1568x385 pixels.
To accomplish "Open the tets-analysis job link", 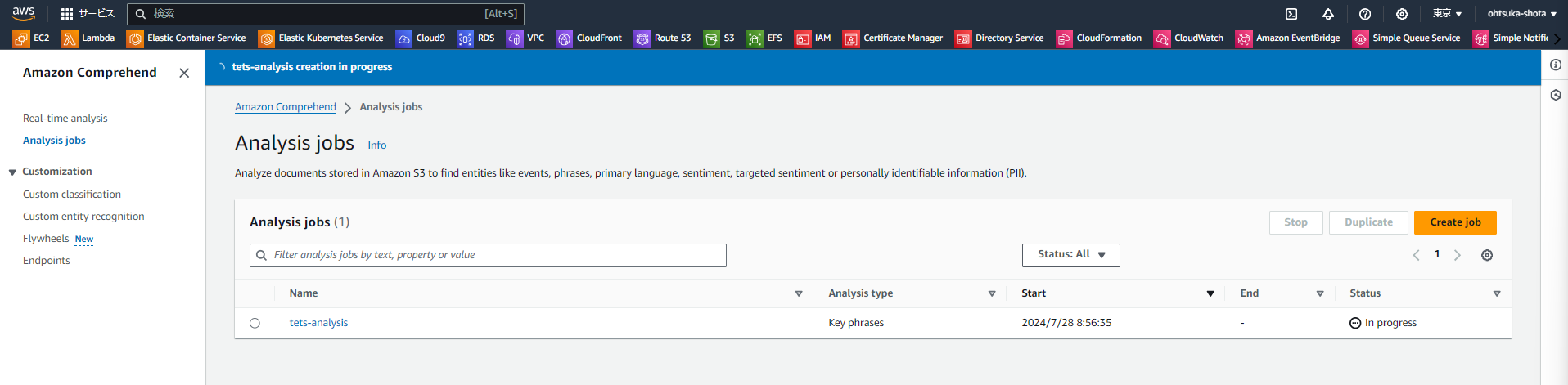I will (318, 323).
